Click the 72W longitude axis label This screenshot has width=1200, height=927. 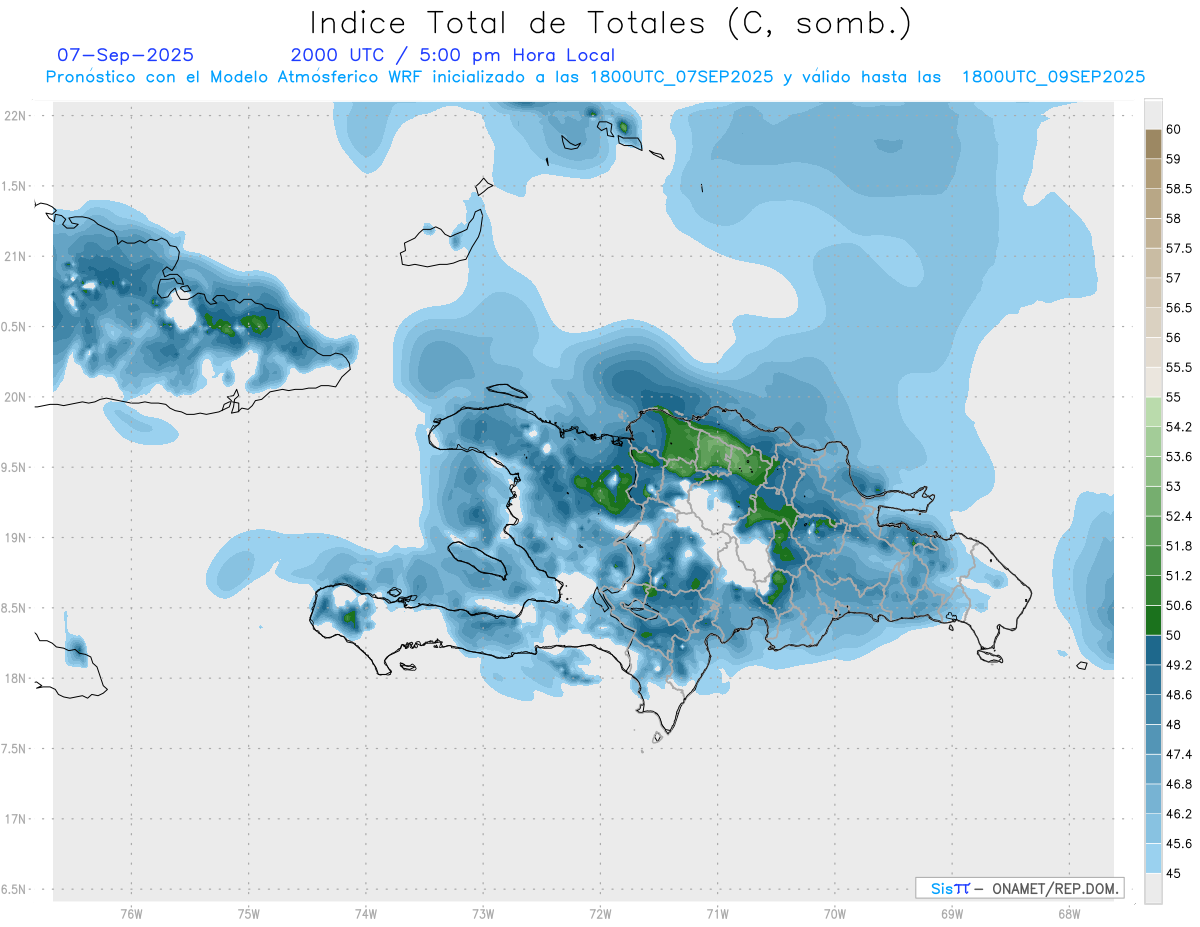[x=600, y=913]
